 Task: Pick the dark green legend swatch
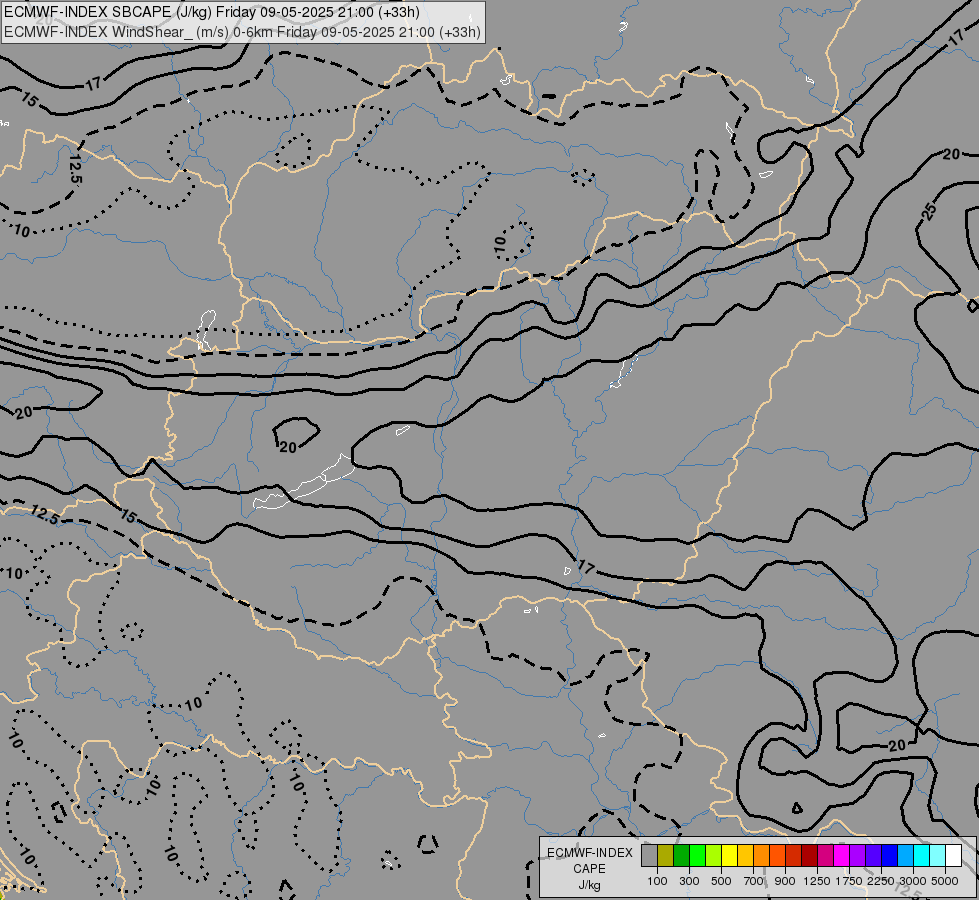tap(682, 856)
